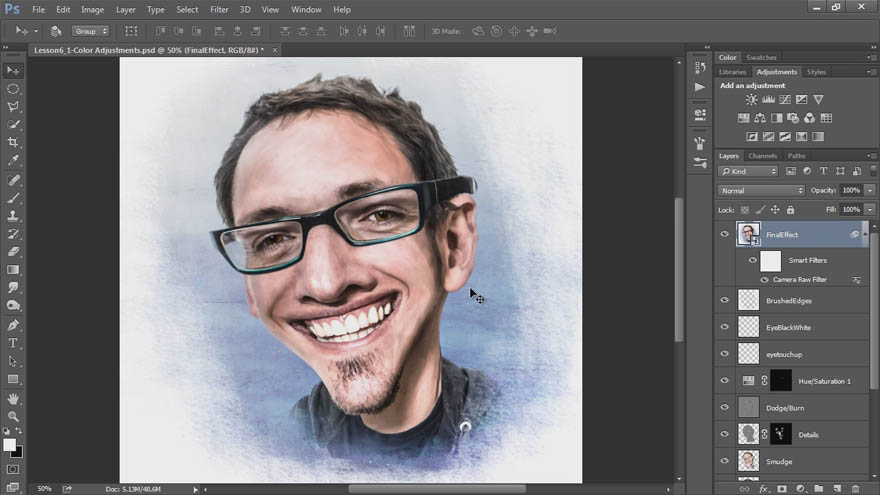Select the Horizontal Type tool

[x=13, y=343]
